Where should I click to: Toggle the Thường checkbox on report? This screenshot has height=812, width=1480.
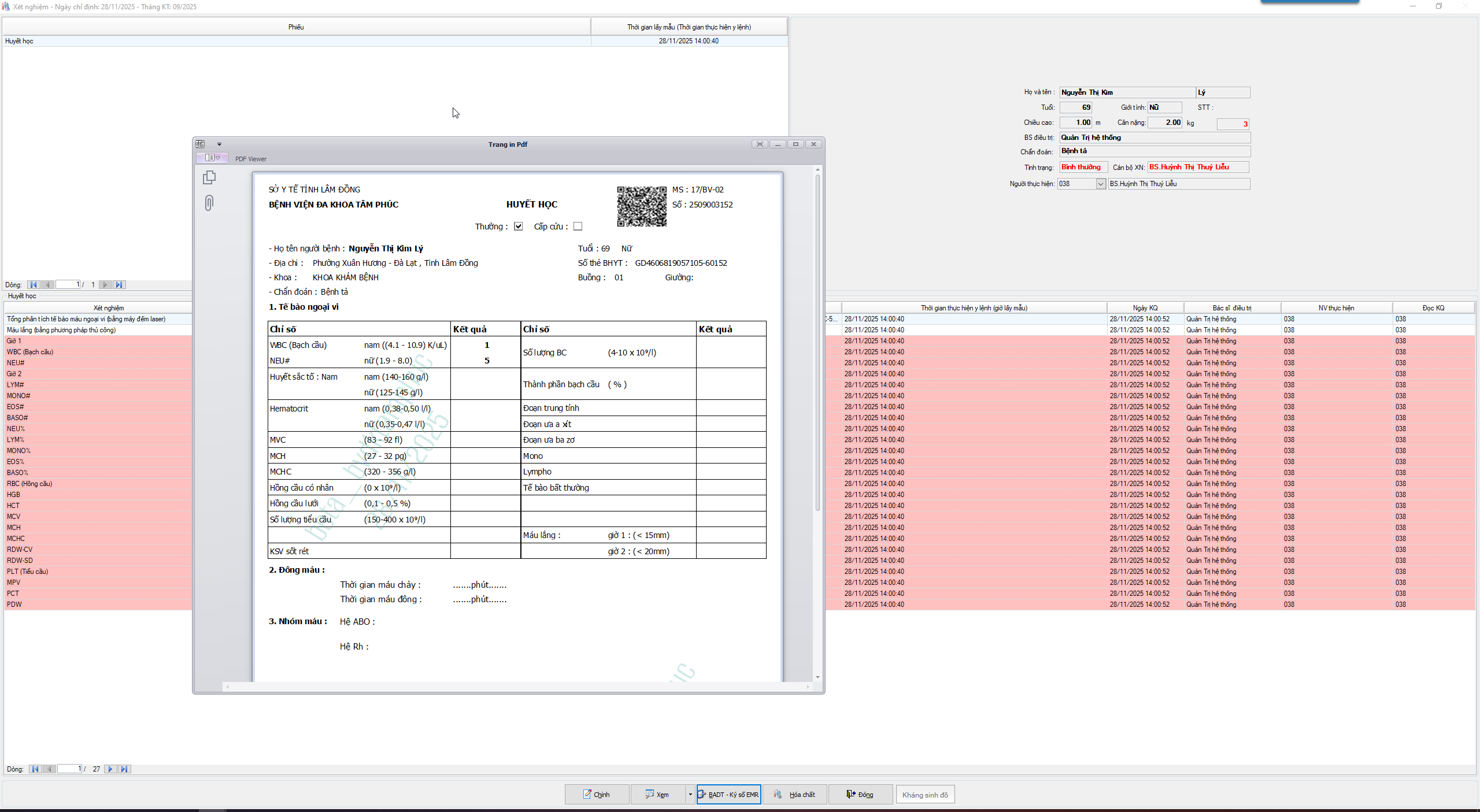coord(519,227)
